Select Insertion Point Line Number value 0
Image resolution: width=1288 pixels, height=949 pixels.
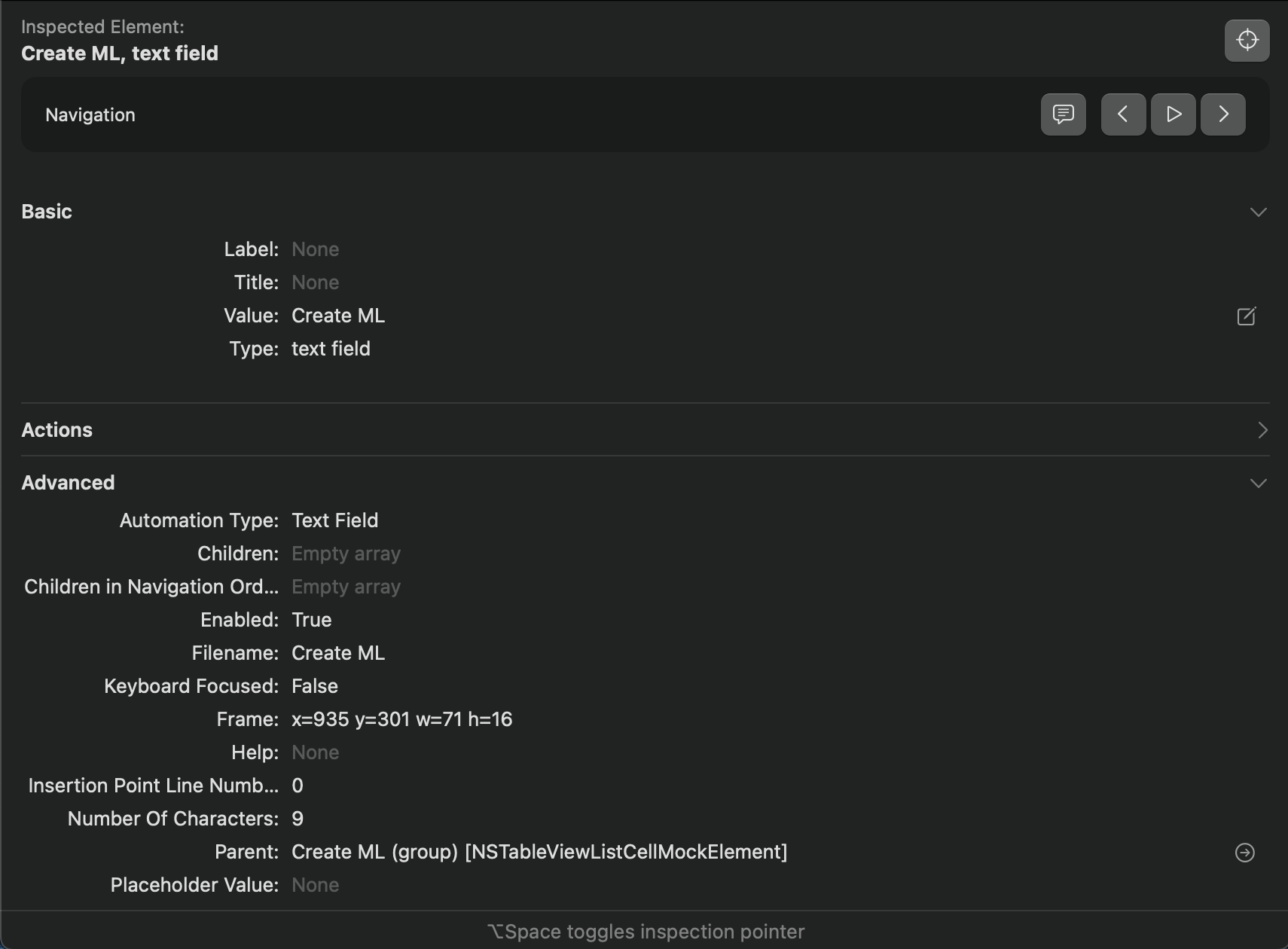coord(298,786)
